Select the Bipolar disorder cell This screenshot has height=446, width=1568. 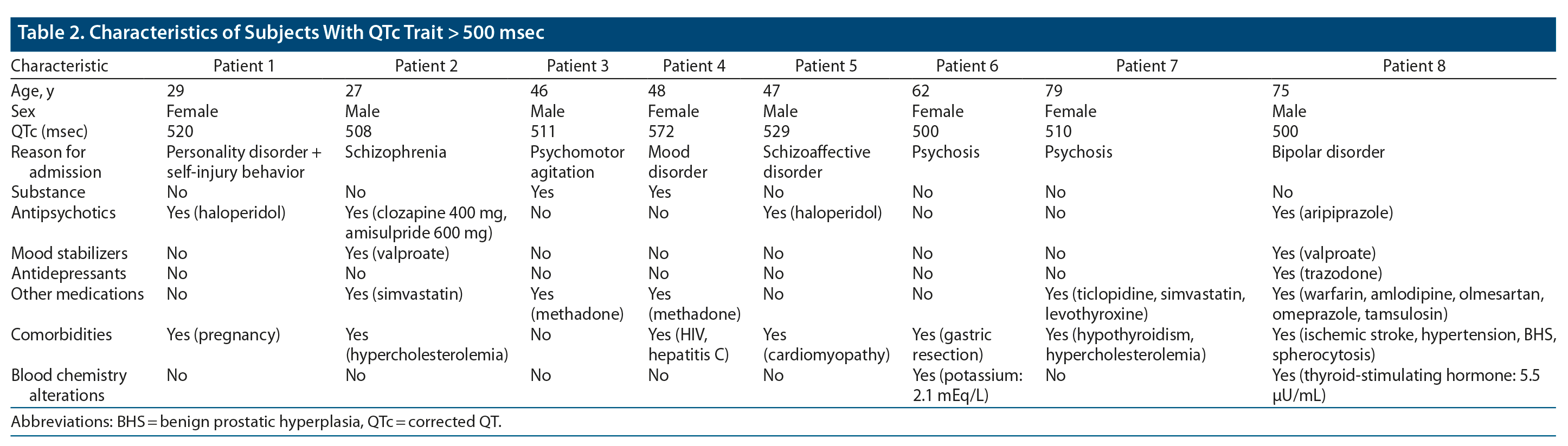(1328, 152)
